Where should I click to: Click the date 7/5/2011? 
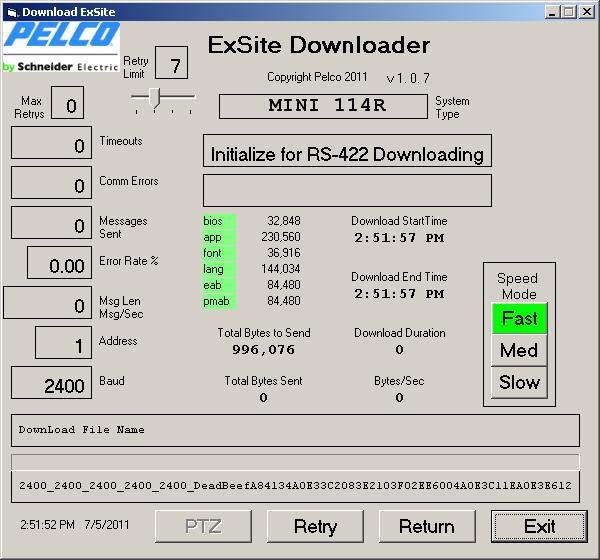tap(107, 525)
